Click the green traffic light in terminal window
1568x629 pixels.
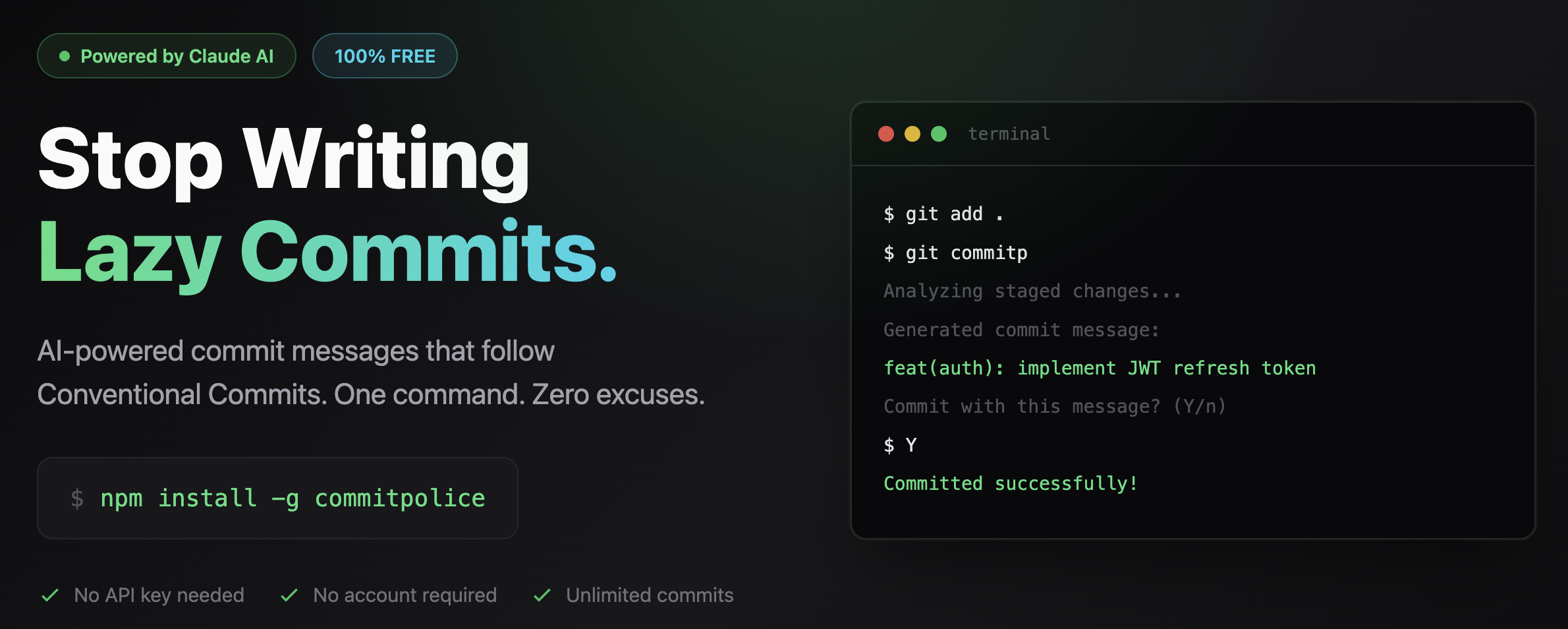(939, 133)
